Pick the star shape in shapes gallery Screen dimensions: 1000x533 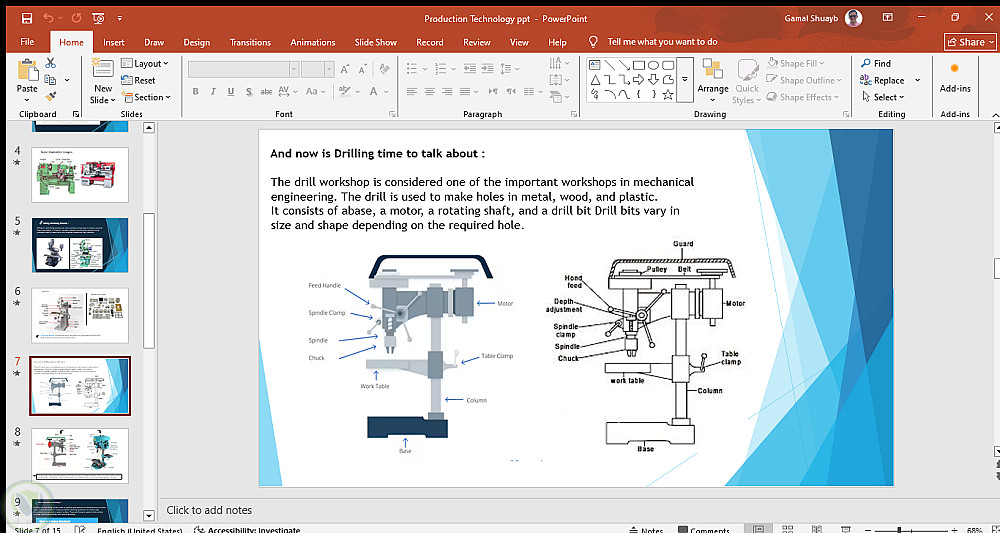(669, 94)
